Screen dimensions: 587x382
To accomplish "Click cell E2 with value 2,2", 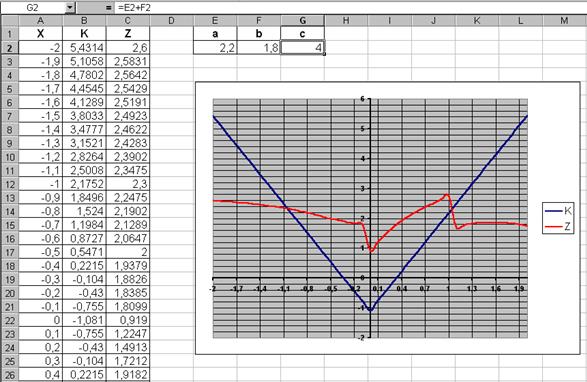I will click(215, 48).
